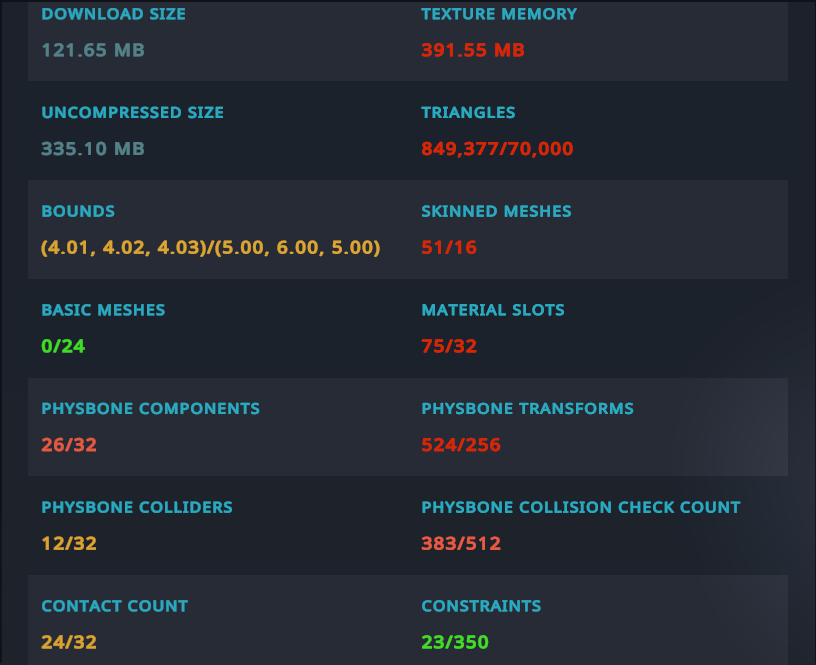Select the 24/32 contact count value
This screenshot has width=816, height=665.
click(69, 643)
